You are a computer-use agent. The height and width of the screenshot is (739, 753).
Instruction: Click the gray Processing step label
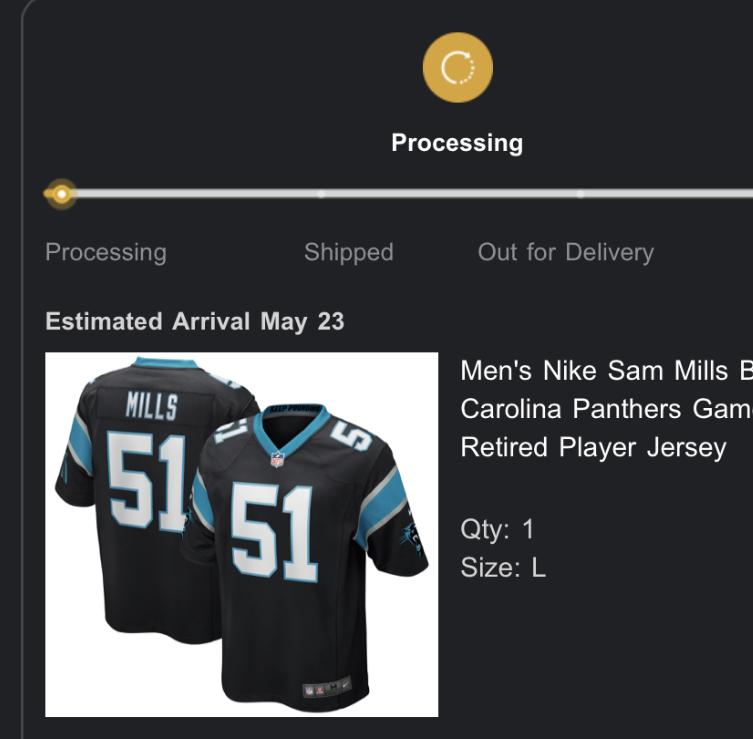pyautogui.click(x=106, y=252)
